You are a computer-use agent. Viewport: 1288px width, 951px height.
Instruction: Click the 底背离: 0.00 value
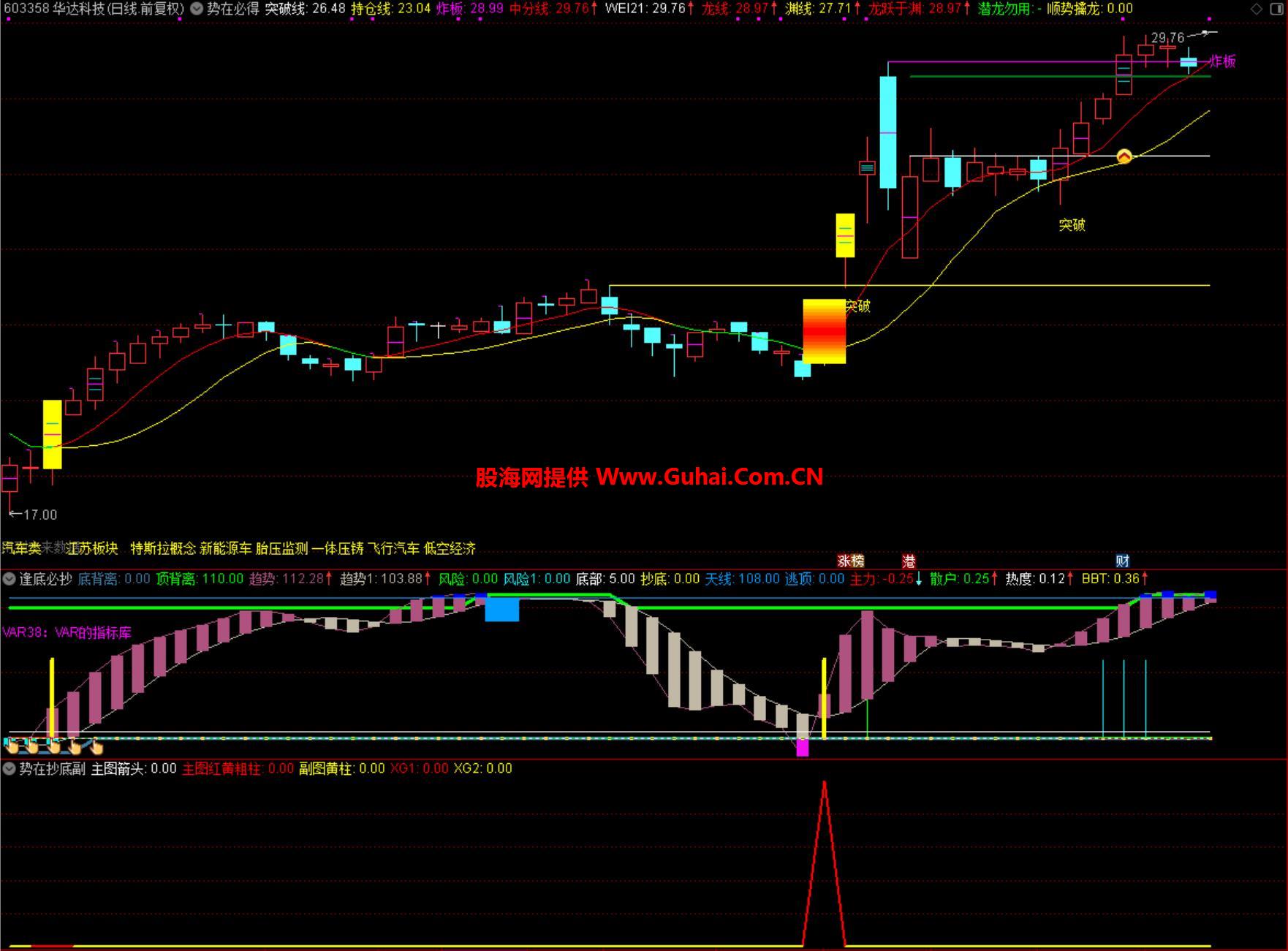pyautogui.click(x=114, y=579)
